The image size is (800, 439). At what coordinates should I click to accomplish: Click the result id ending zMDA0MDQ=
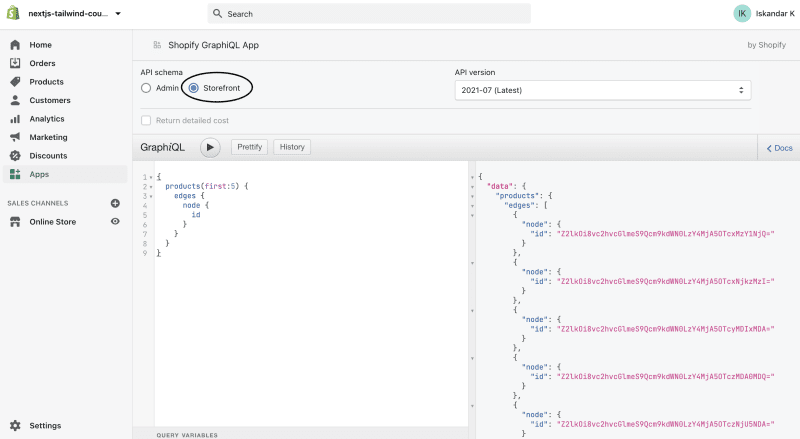coord(665,377)
